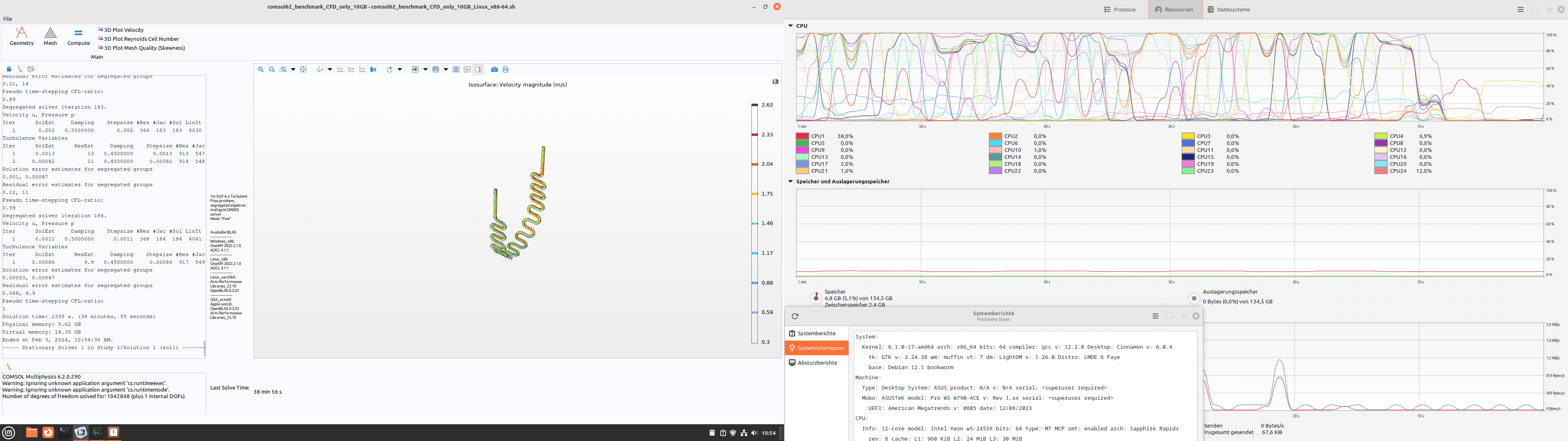Toggle the log scroll lock icon

click(9, 69)
